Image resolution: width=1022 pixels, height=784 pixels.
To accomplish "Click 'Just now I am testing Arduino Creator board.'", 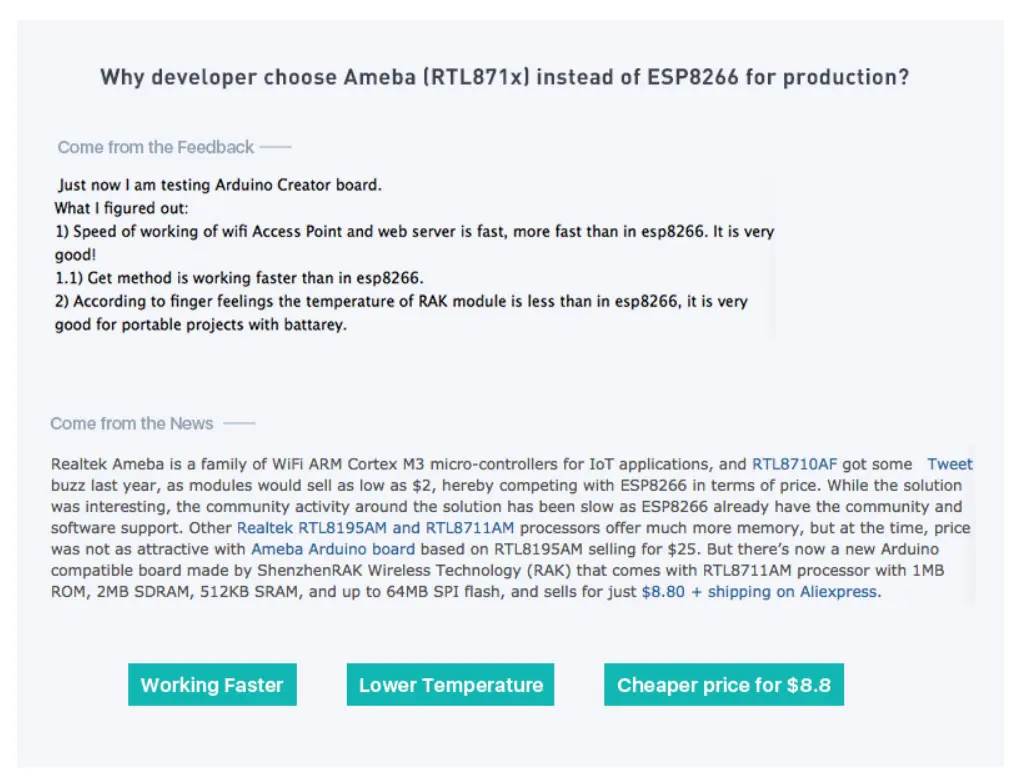I will (x=220, y=185).
